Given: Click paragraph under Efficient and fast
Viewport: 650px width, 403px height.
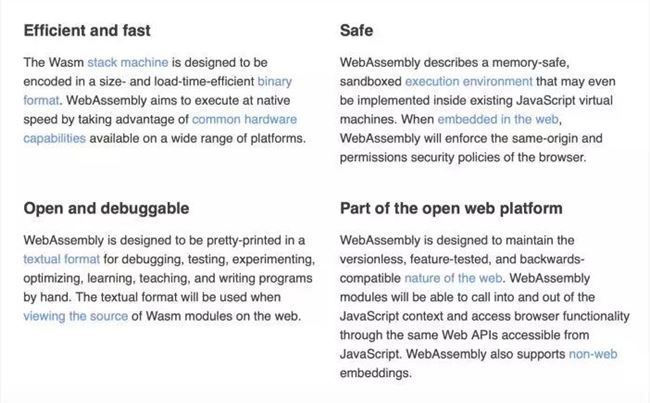Looking at the screenshot, I should click(165, 100).
